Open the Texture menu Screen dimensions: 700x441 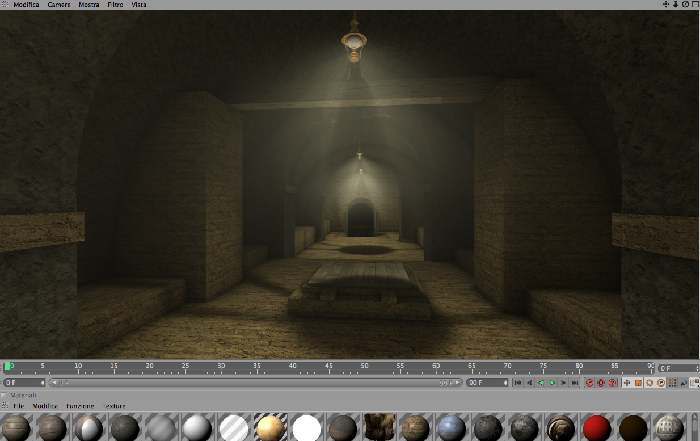pos(114,406)
